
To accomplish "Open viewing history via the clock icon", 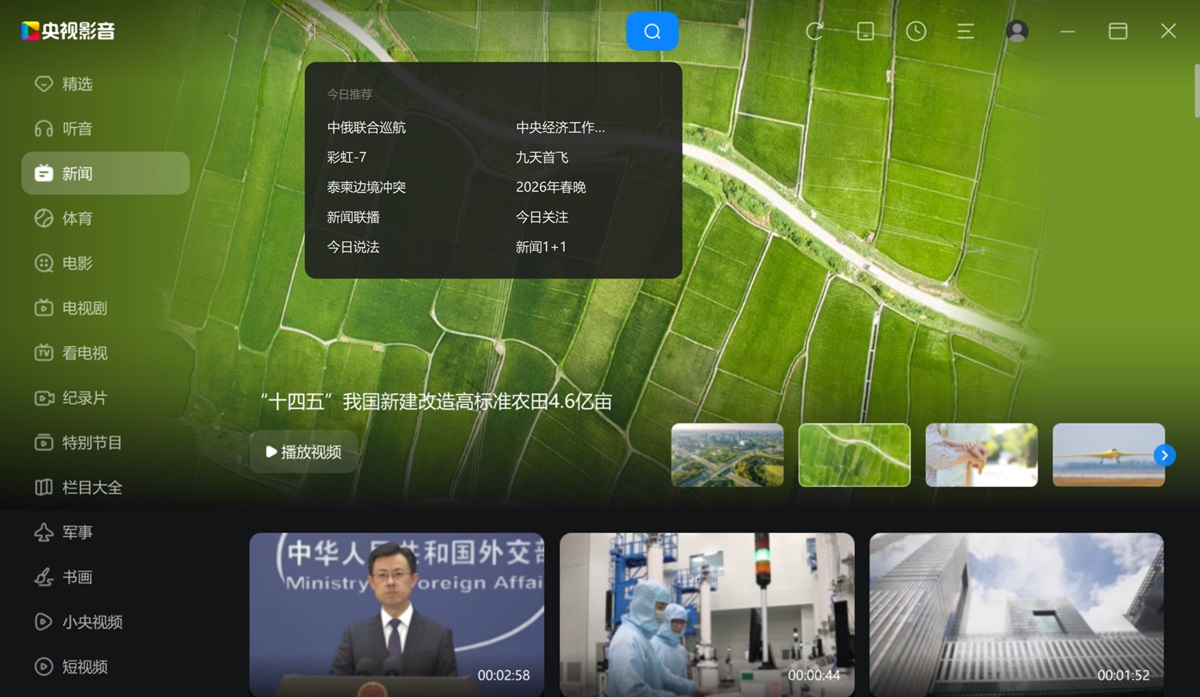I will (915, 31).
